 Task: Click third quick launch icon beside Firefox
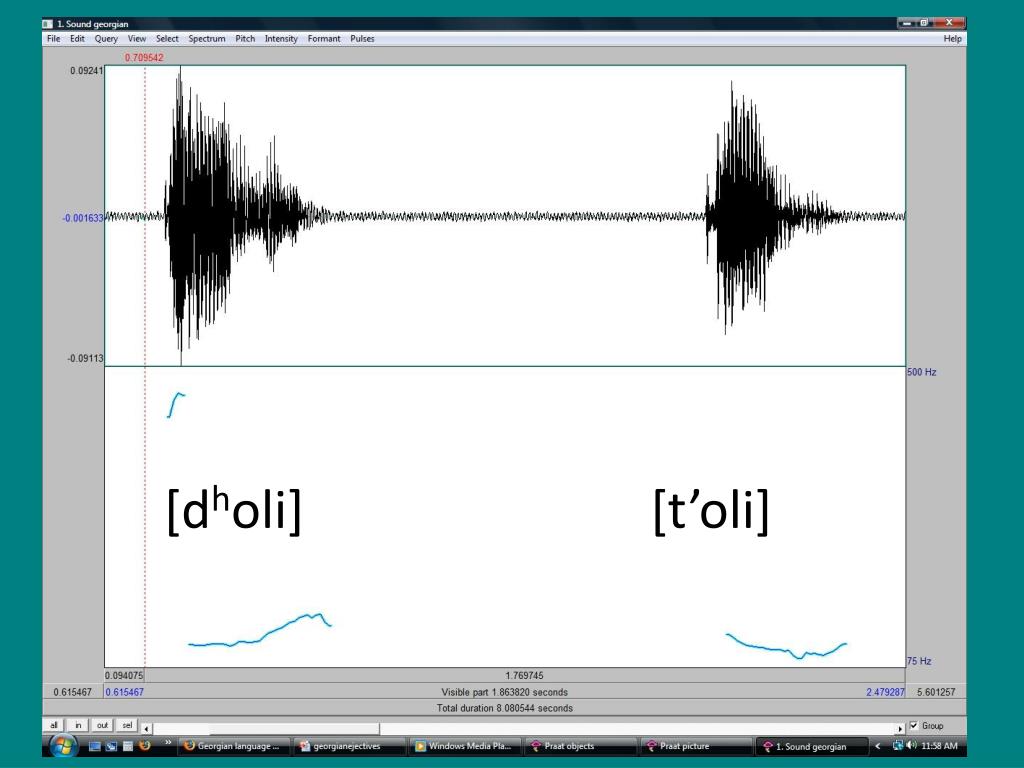coord(128,746)
